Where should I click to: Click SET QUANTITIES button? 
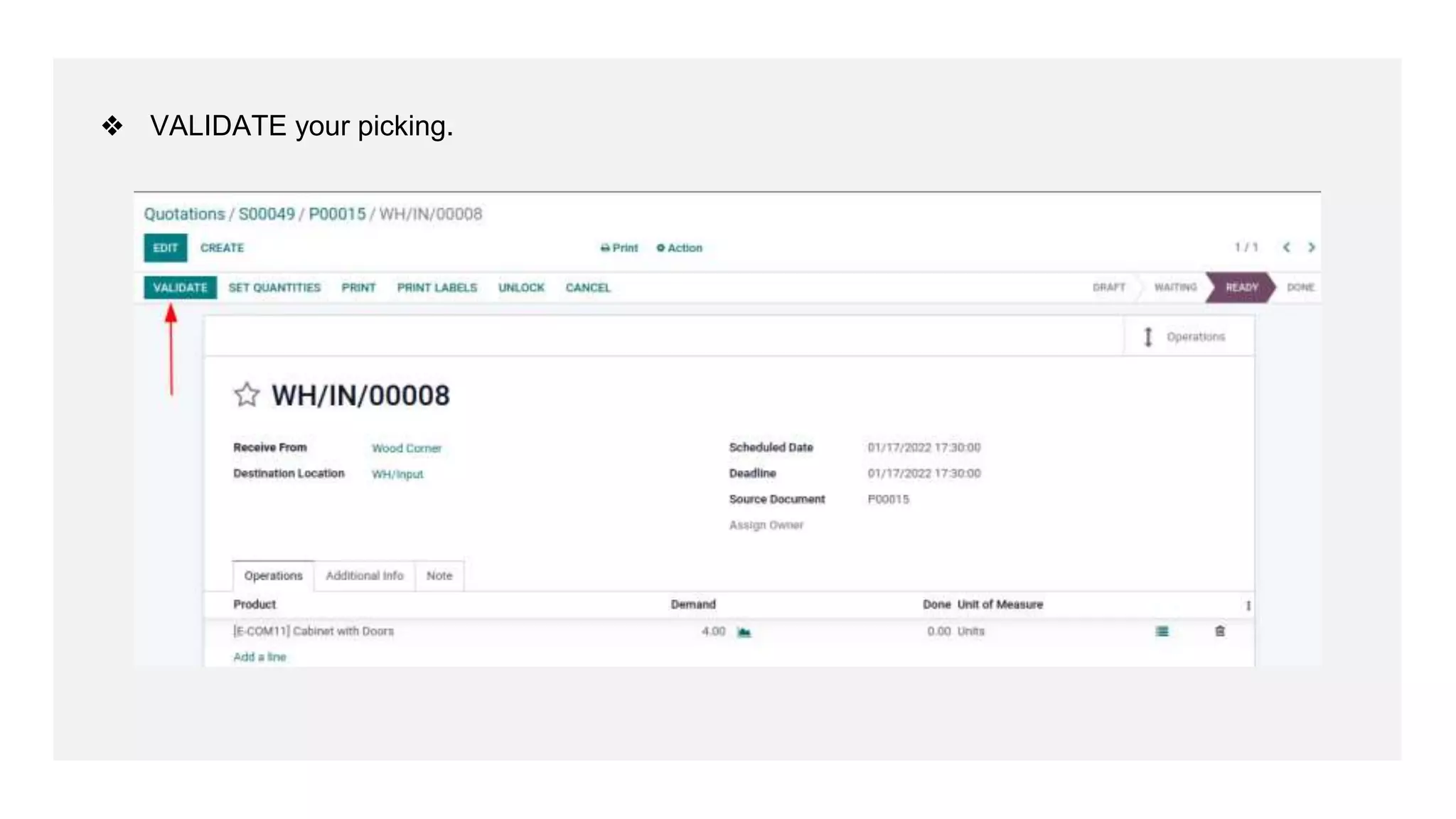pos(274,288)
